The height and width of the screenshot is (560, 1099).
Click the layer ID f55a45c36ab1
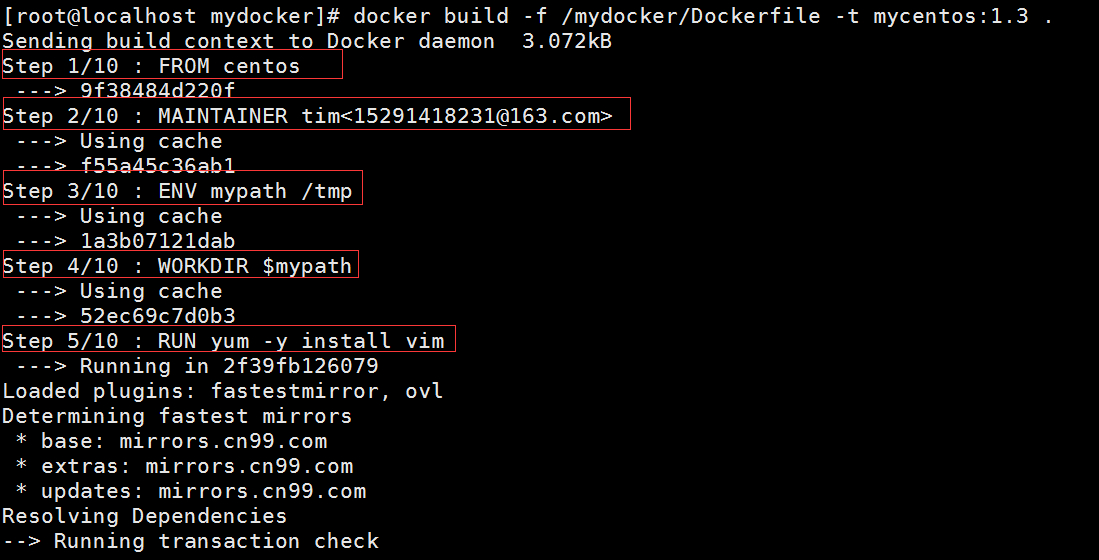click(158, 166)
